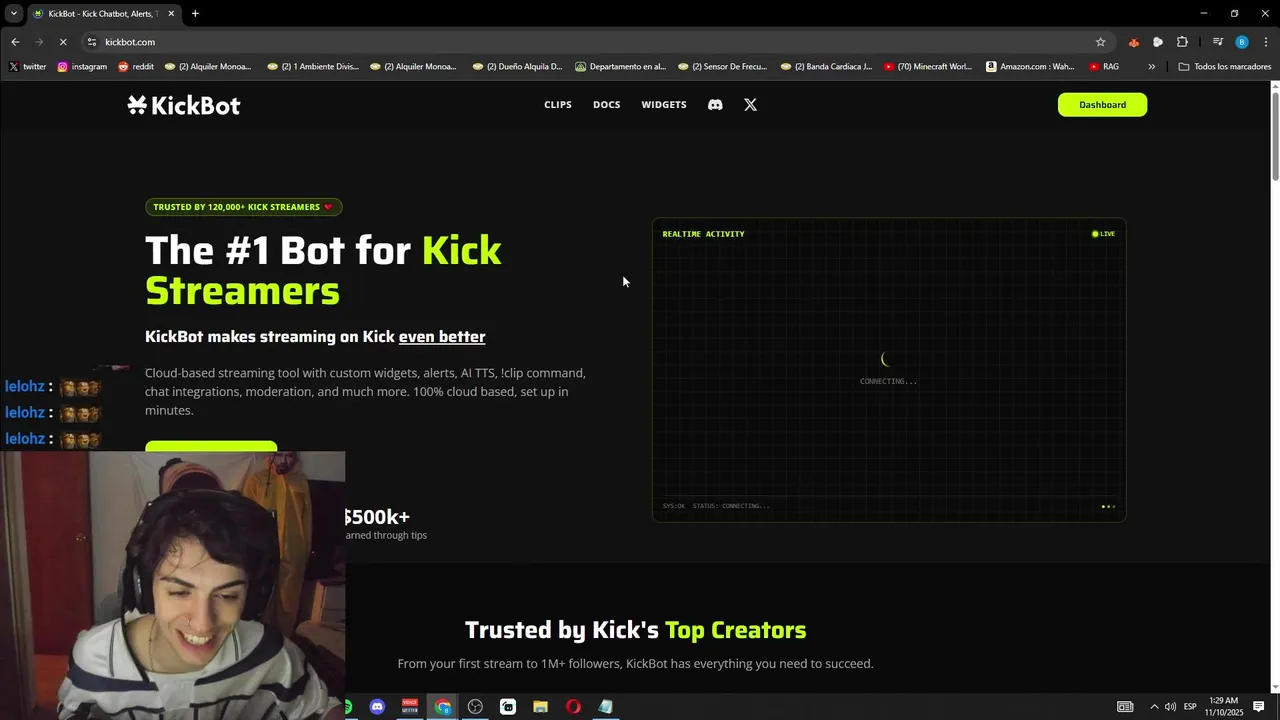Open the WIDGETS nav item

pyautogui.click(x=664, y=105)
